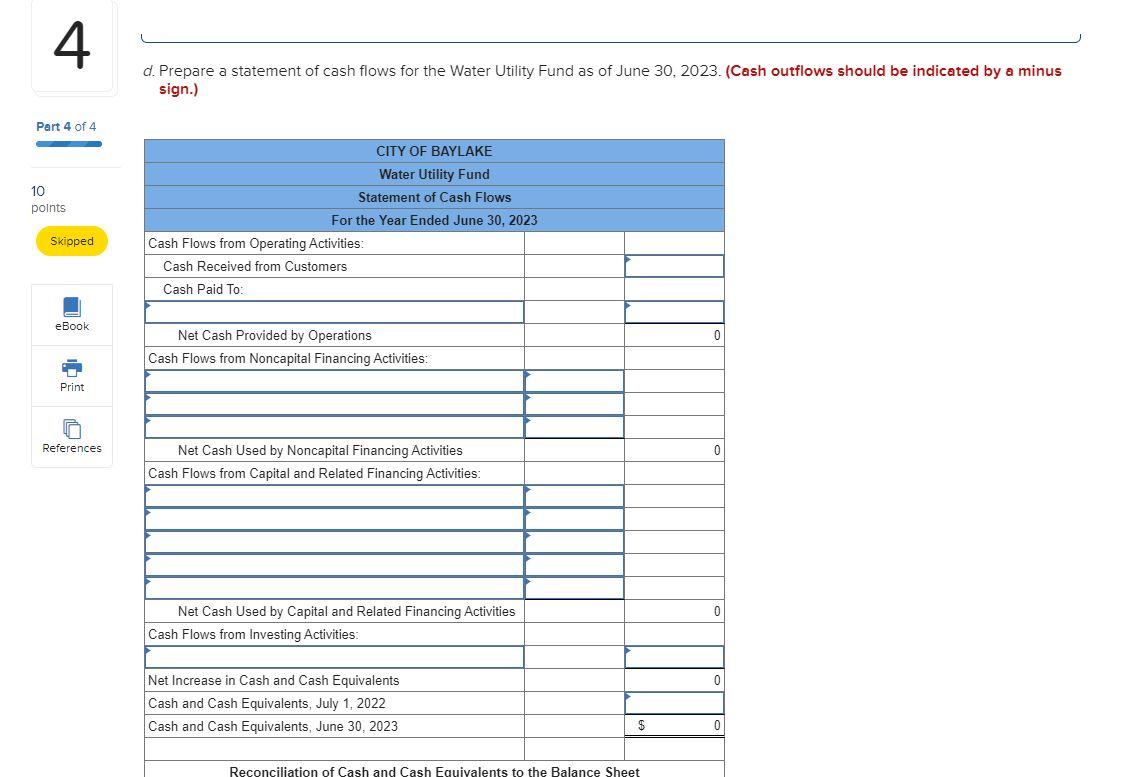Screen dimensions: 1131x777
Task: Expand first dropdown under Noncapital Financing Activities
Action: pos(334,381)
